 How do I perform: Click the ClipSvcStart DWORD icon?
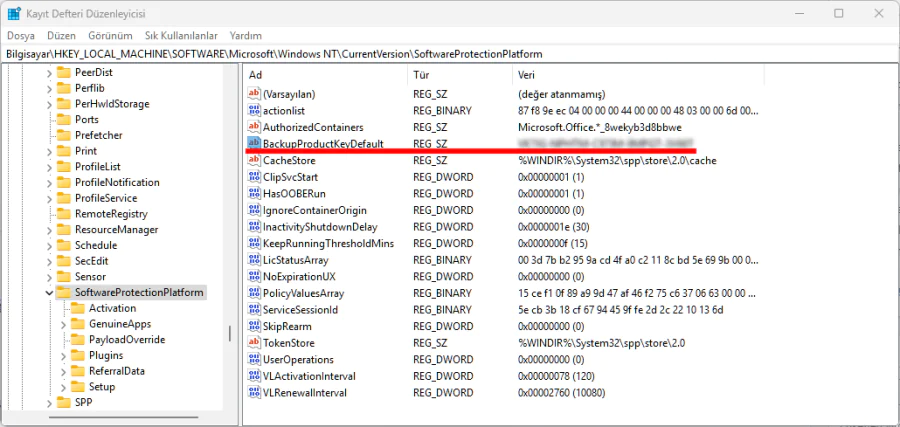tap(254, 177)
